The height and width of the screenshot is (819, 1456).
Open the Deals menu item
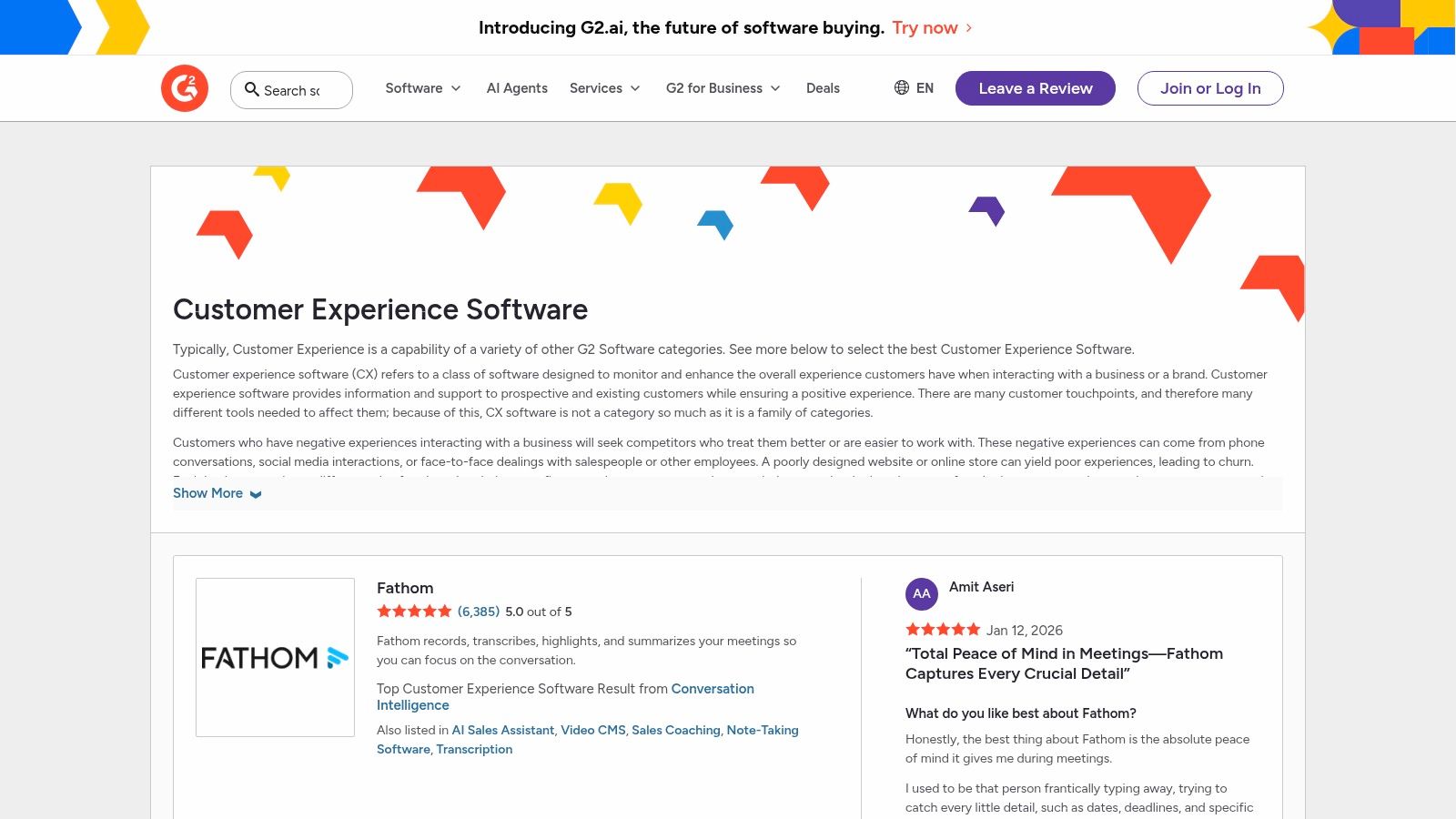coord(823,88)
